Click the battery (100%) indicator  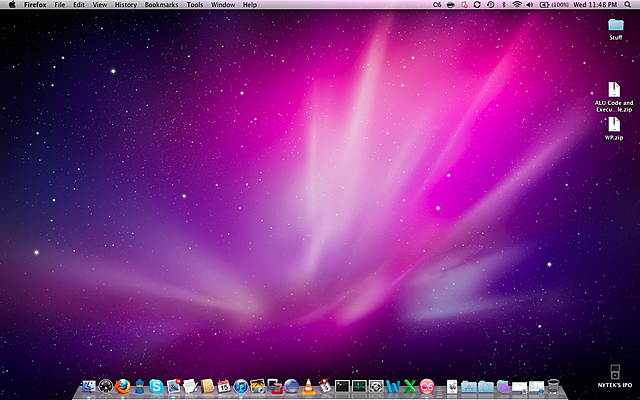554,5
